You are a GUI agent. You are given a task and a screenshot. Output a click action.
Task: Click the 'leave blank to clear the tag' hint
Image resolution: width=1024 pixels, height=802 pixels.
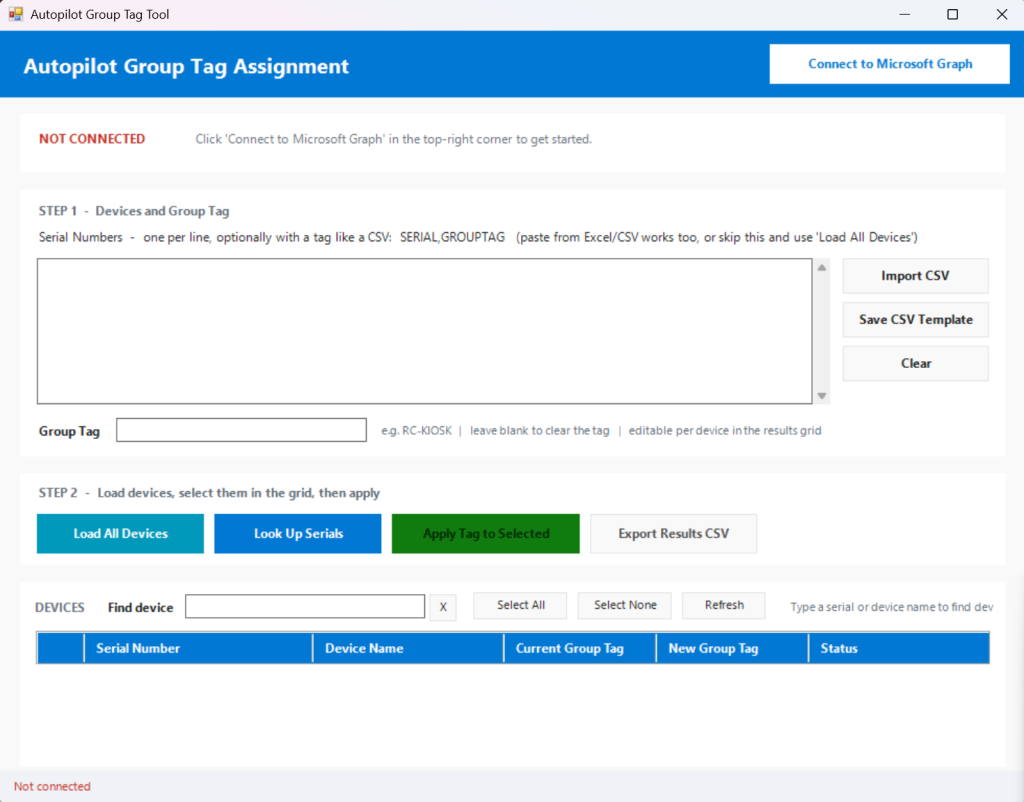point(539,431)
